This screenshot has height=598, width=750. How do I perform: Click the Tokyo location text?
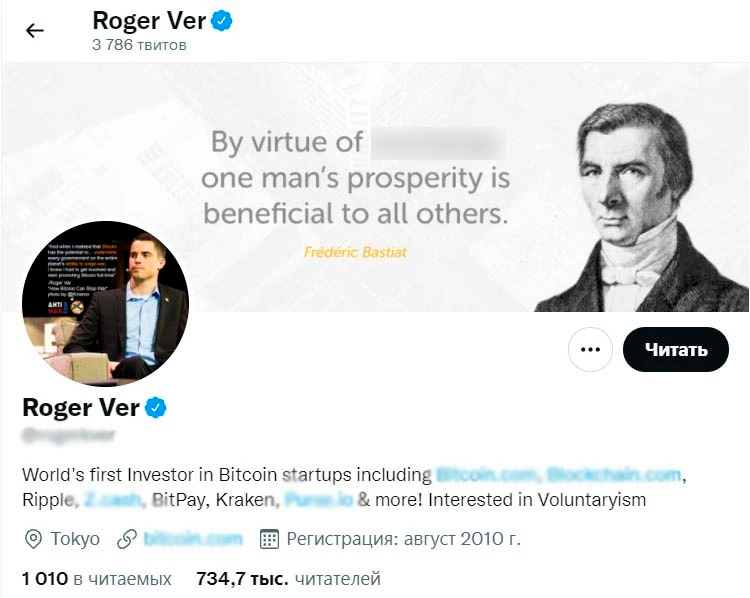[x=76, y=539]
